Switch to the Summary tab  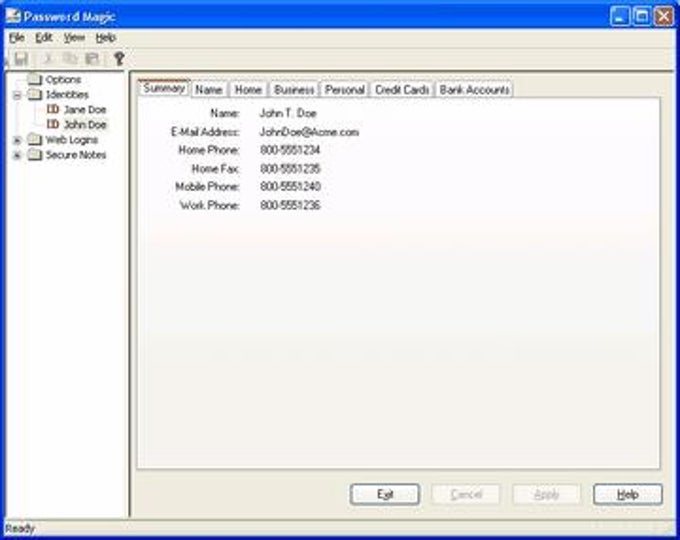(164, 88)
